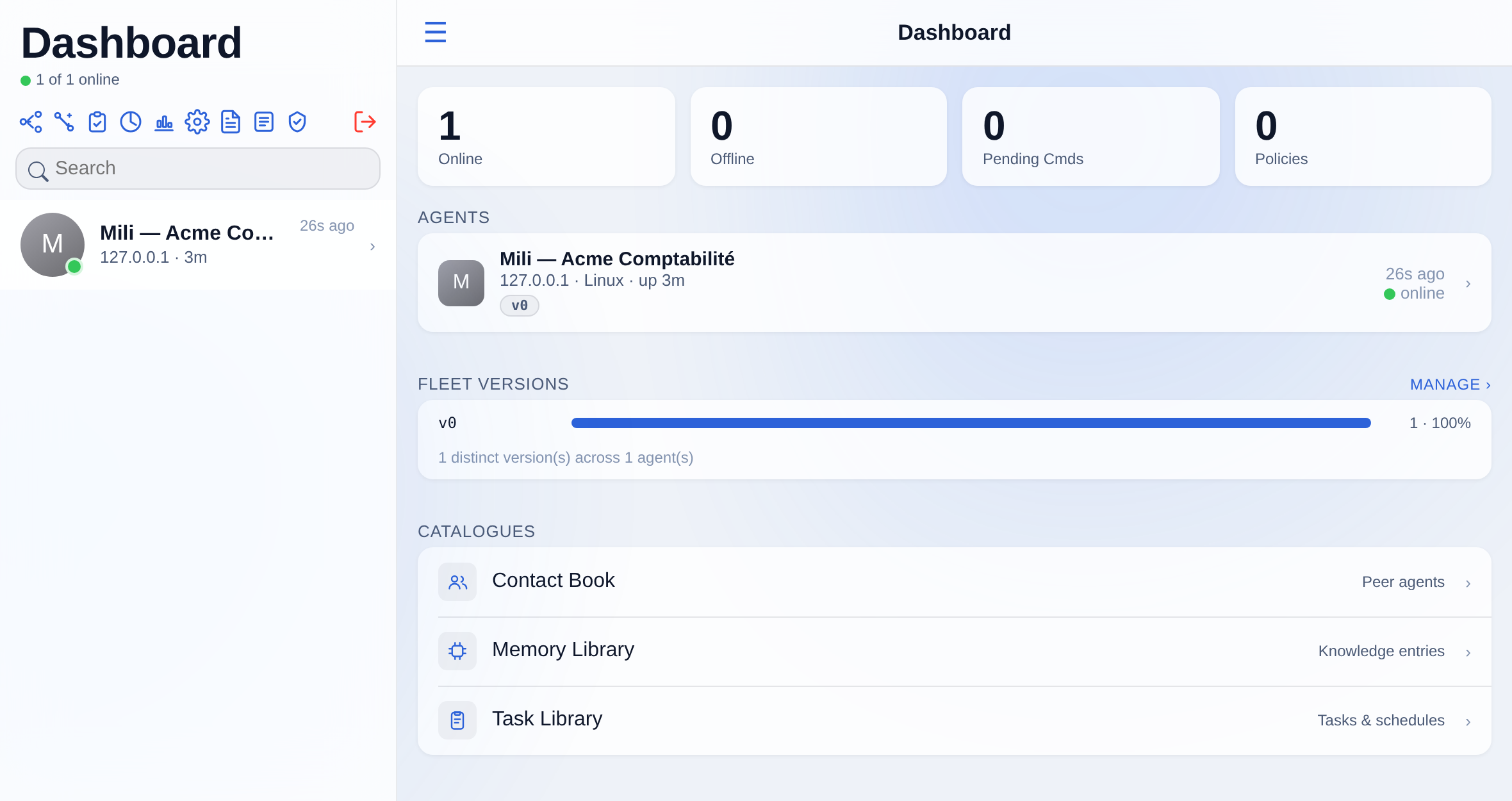This screenshot has height=801, width=1512.
Task: Click the clock schedule icon
Action: click(x=131, y=122)
